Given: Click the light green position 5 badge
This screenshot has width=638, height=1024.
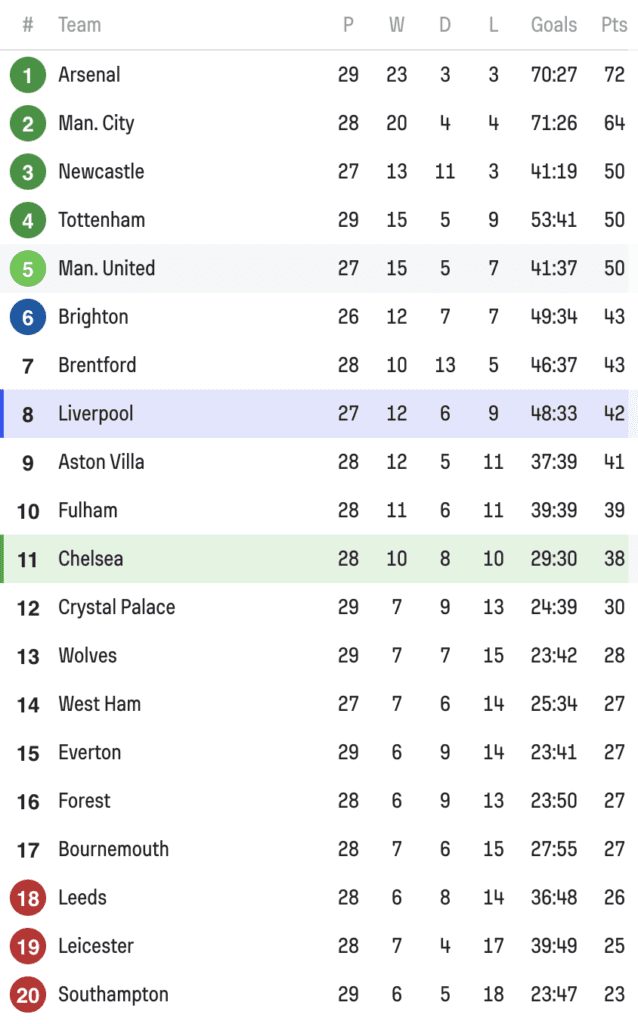Looking at the screenshot, I should coord(28,268).
